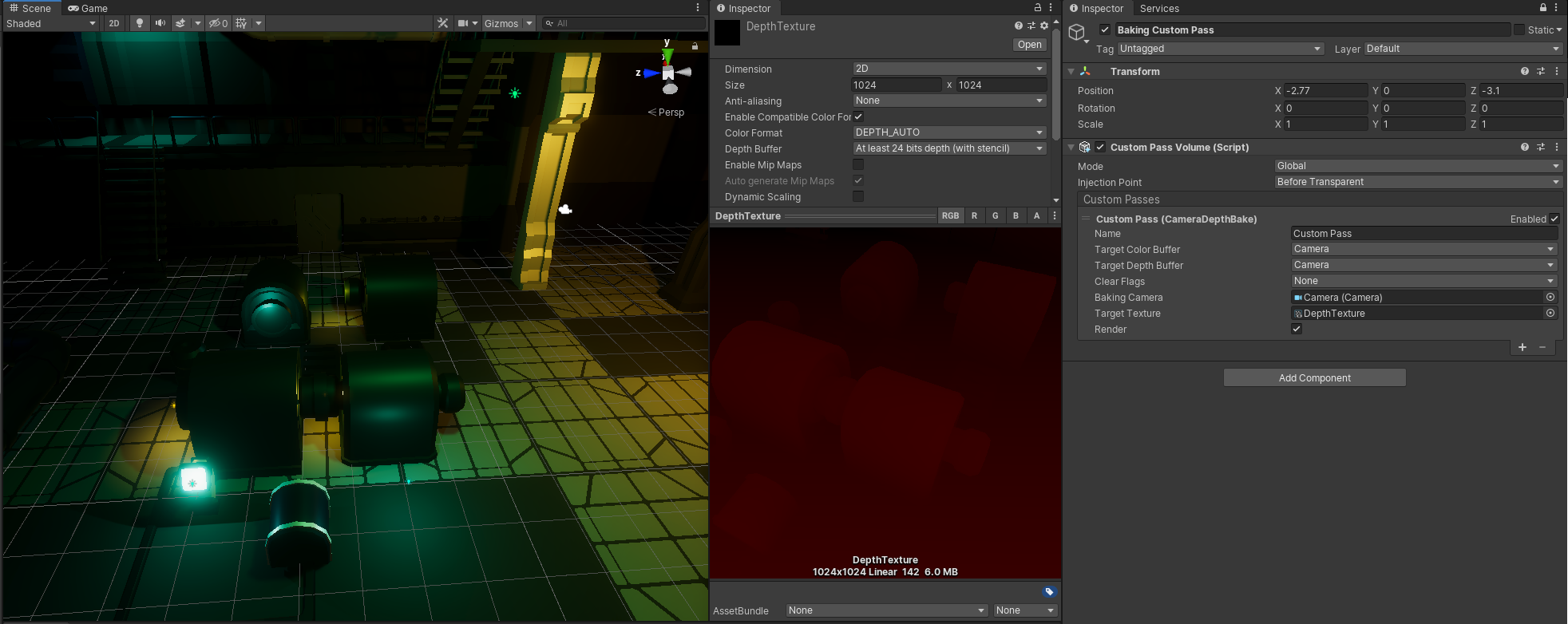Enable Mip Maps checkbox
Image resolution: width=1568 pixels, height=624 pixels.
click(x=858, y=164)
